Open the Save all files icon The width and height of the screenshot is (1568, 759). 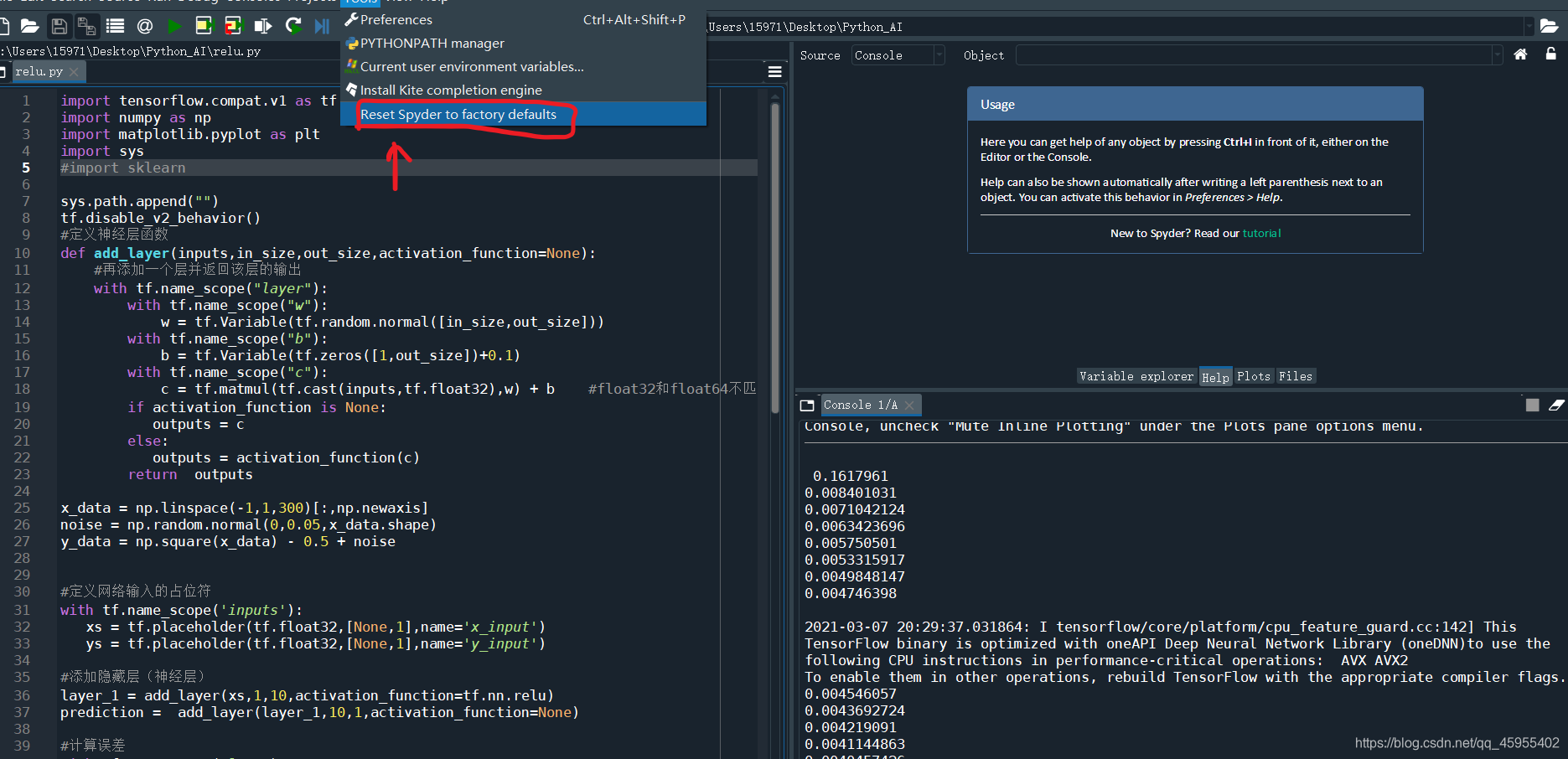coord(86,26)
